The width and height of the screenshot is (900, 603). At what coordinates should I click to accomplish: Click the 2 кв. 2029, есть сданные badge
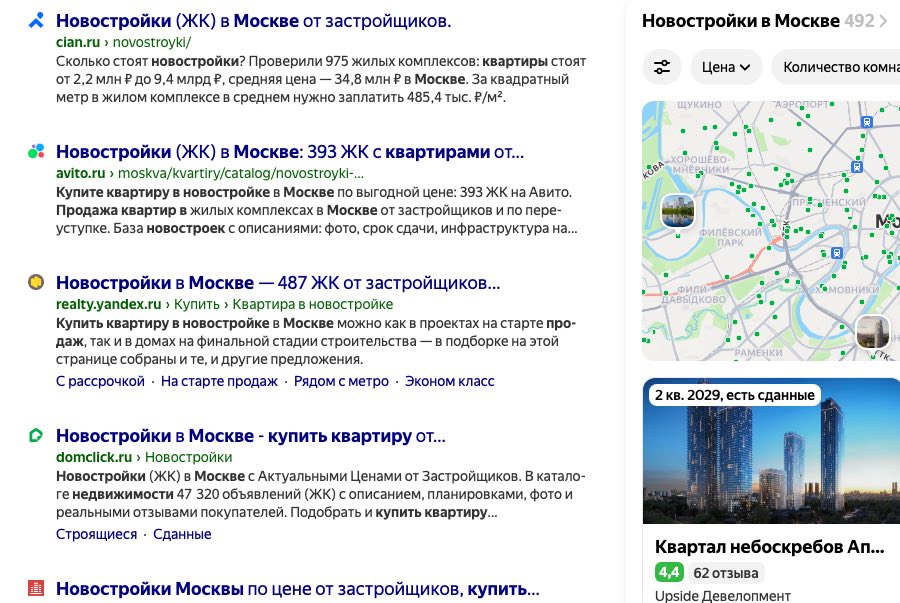click(x=735, y=395)
